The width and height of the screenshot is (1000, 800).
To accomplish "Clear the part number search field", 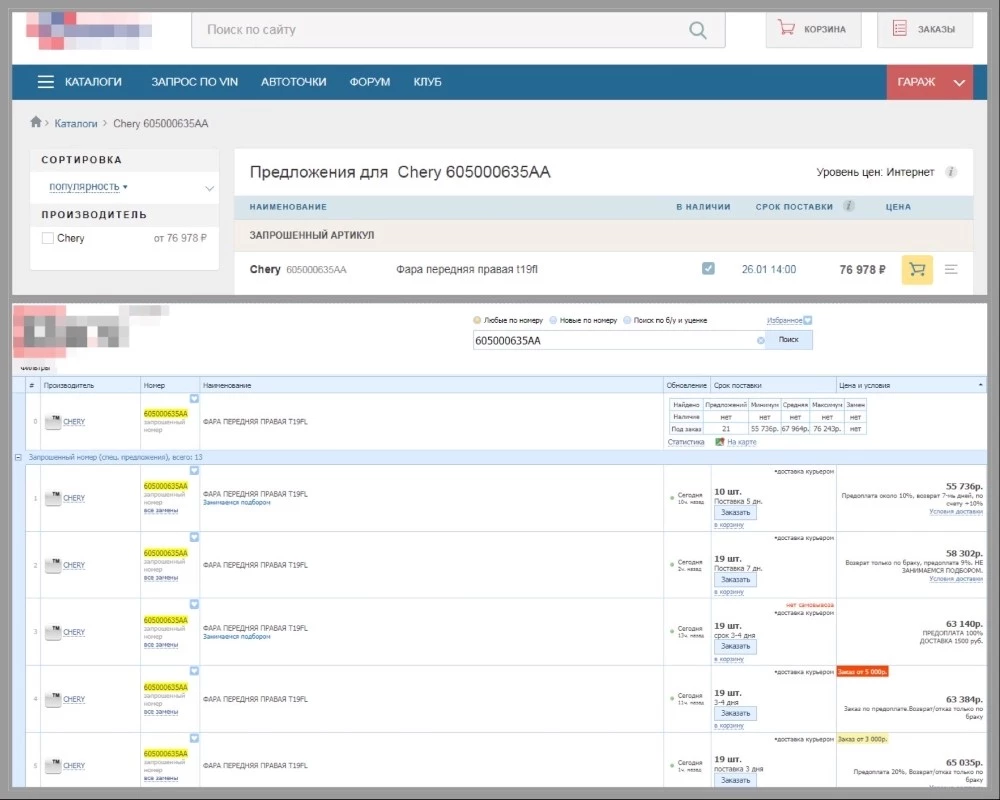I will [x=760, y=341].
